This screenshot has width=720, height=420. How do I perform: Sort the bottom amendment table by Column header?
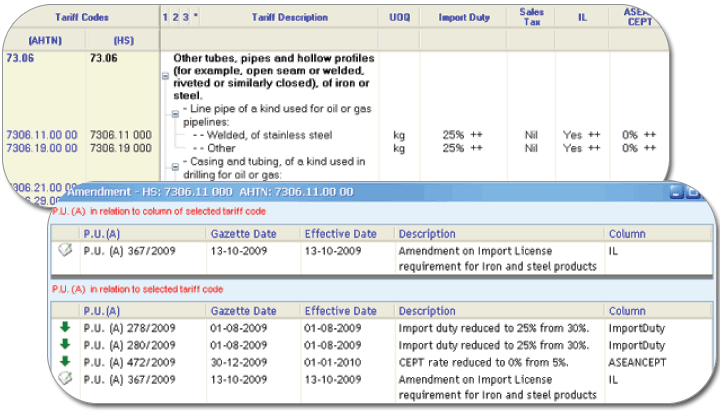tap(627, 311)
